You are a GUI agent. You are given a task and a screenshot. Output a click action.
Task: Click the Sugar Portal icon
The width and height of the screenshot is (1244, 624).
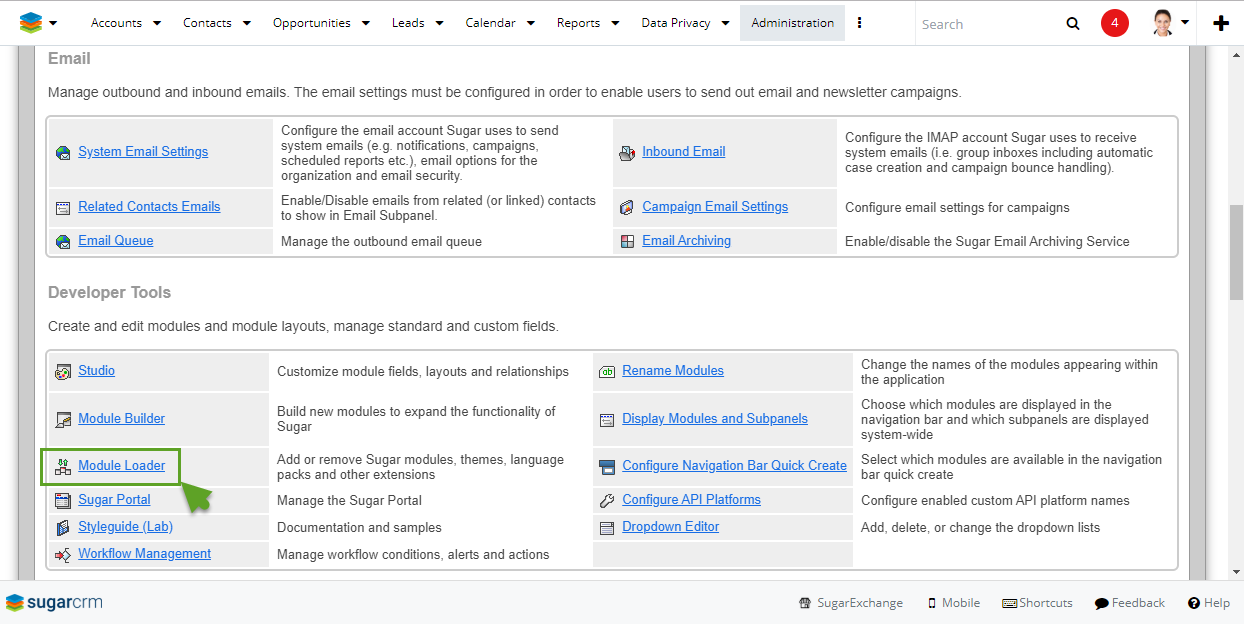(64, 501)
